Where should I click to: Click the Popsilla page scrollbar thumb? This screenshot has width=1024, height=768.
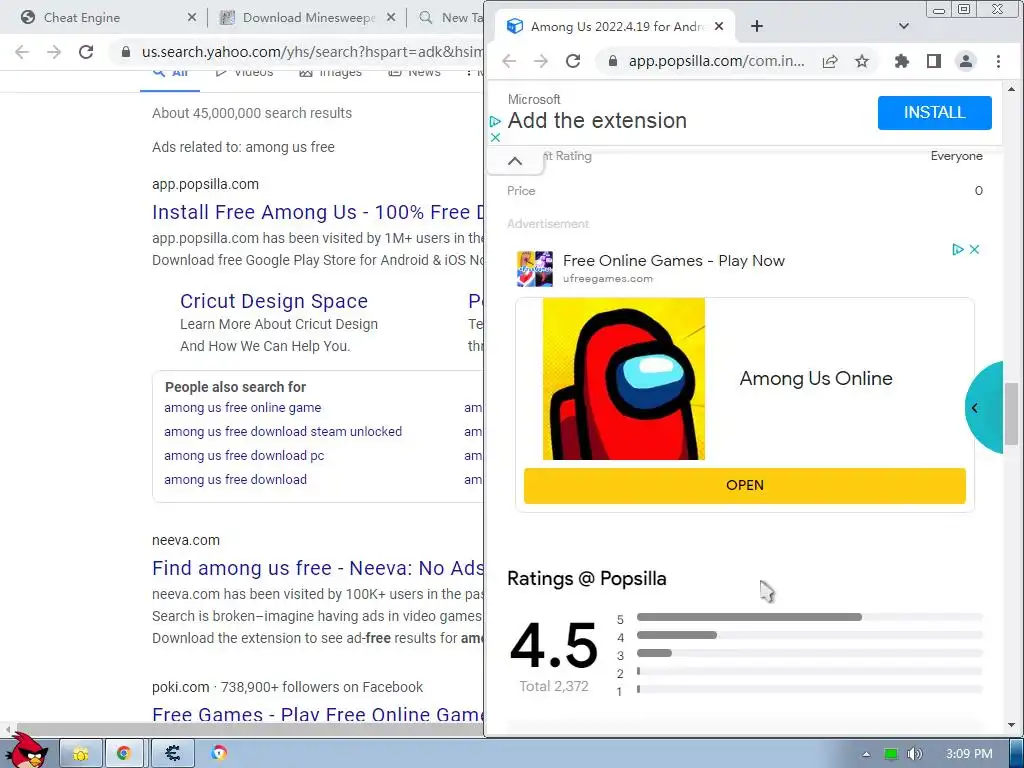(x=1011, y=414)
